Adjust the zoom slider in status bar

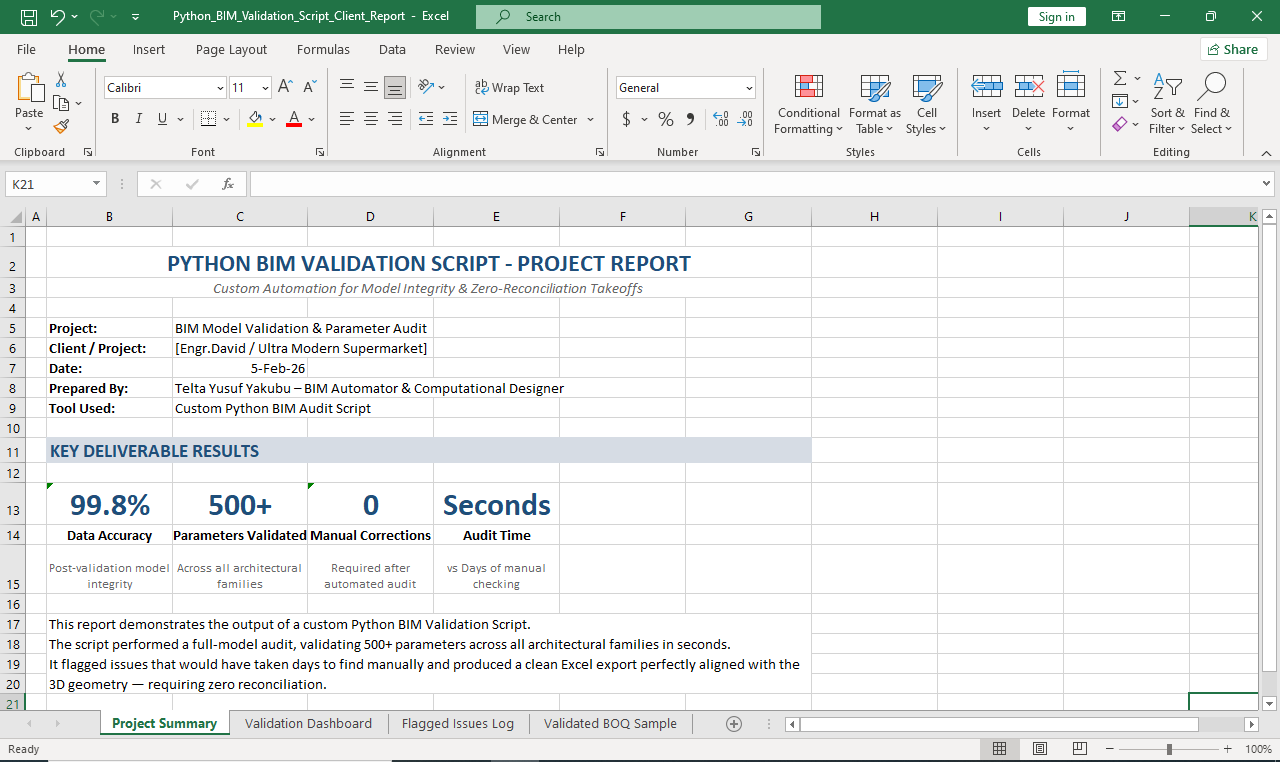(1169, 749)
